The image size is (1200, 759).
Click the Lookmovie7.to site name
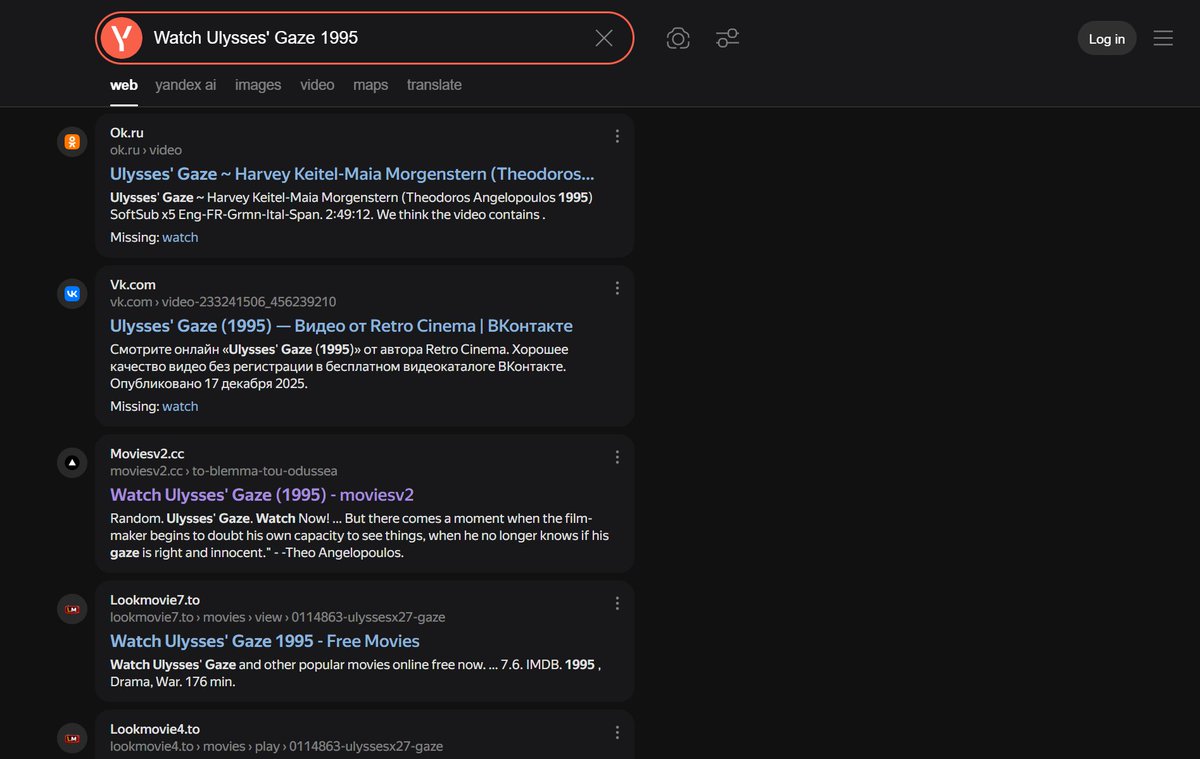(155, 600)
